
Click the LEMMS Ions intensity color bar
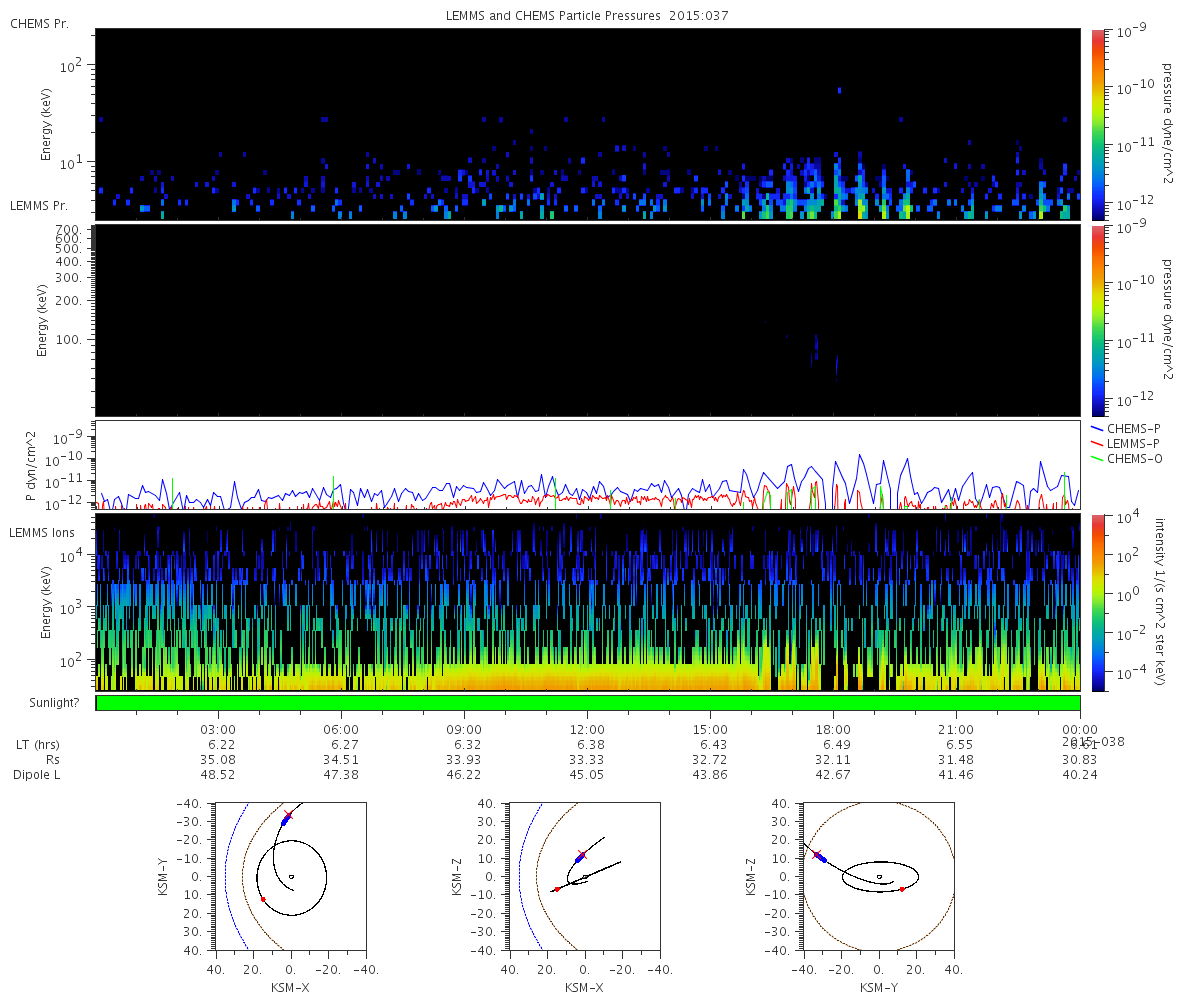pos(1097,602)
